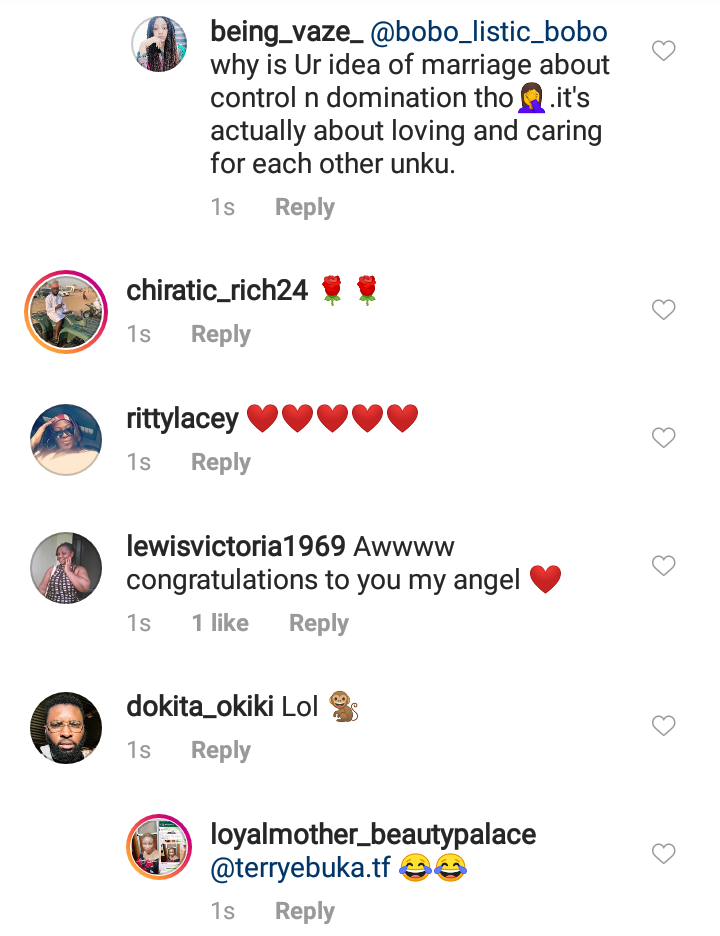Tap the heart next to dokita_okiki's comment
The height and width of the screenshot is (936, 720).
tap(664, 726)
